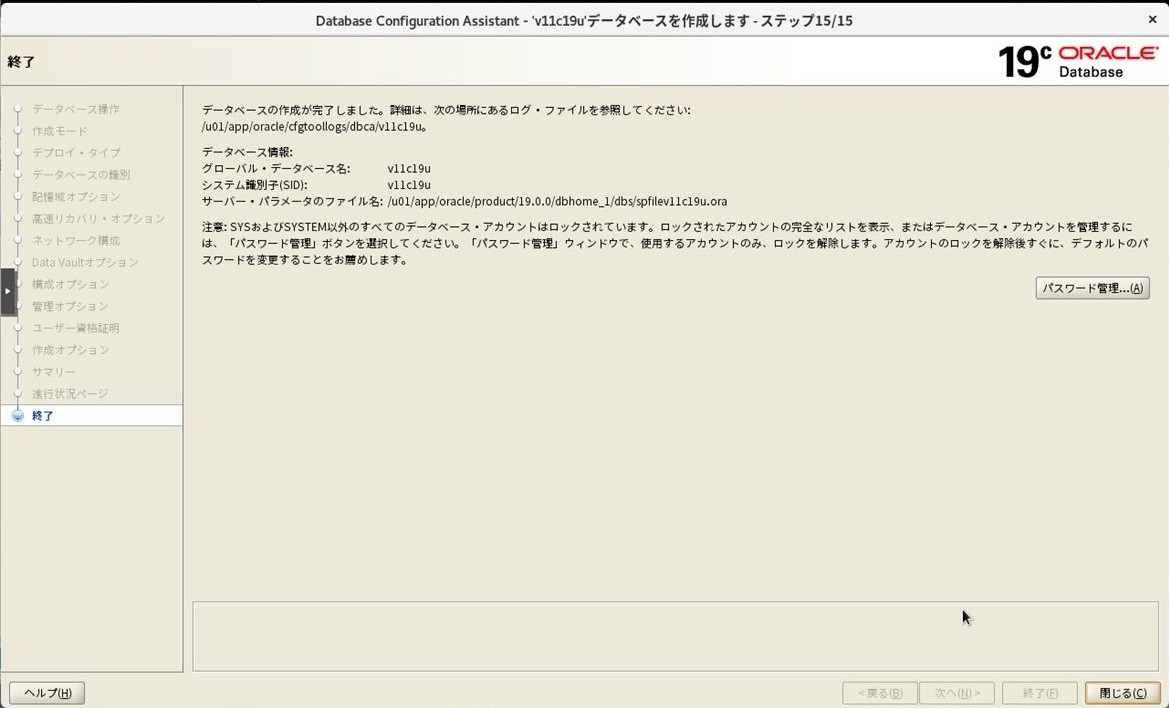Click the システム識別子(SID) value v11c19u

(409, 185)
